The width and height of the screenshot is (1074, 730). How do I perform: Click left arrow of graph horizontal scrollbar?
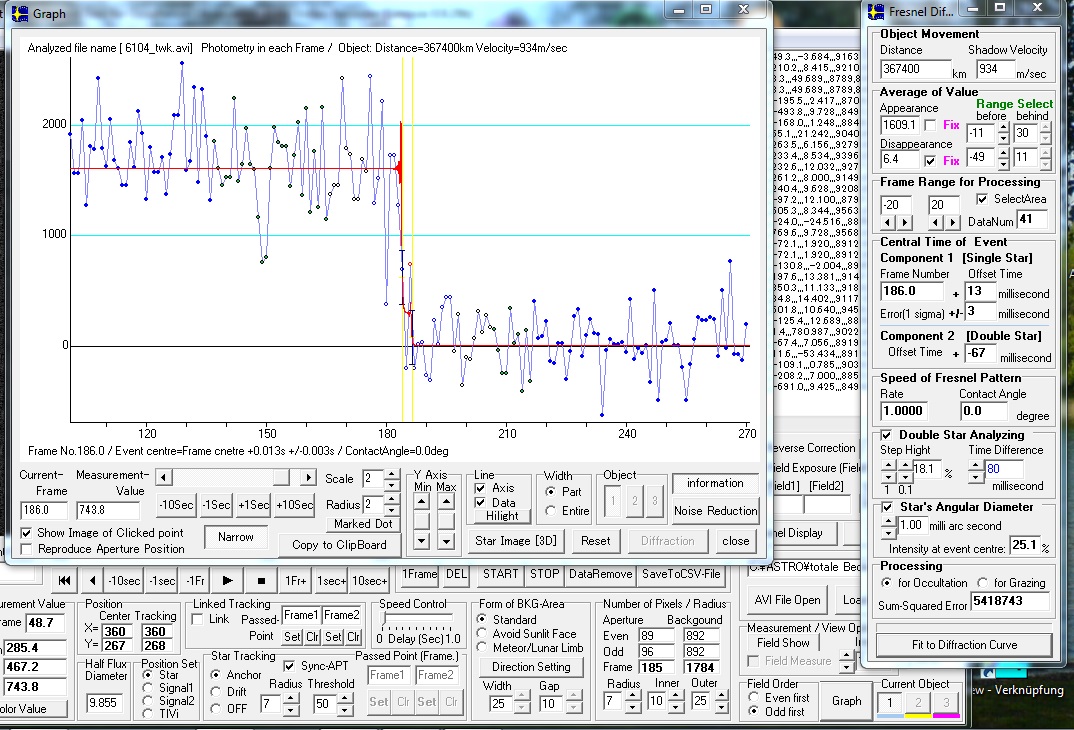[164, 478]
